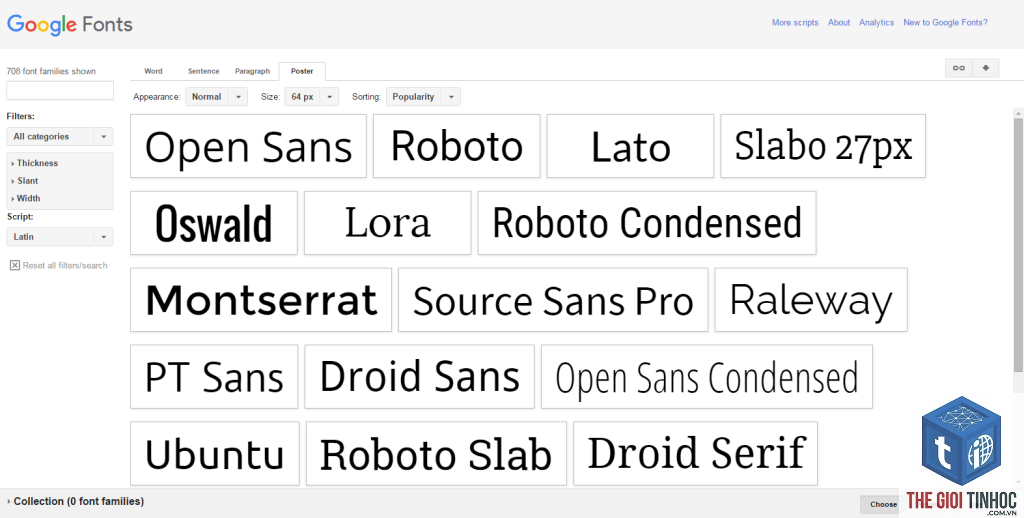
Task: Open the Analytics link
Action: point(876,22)
